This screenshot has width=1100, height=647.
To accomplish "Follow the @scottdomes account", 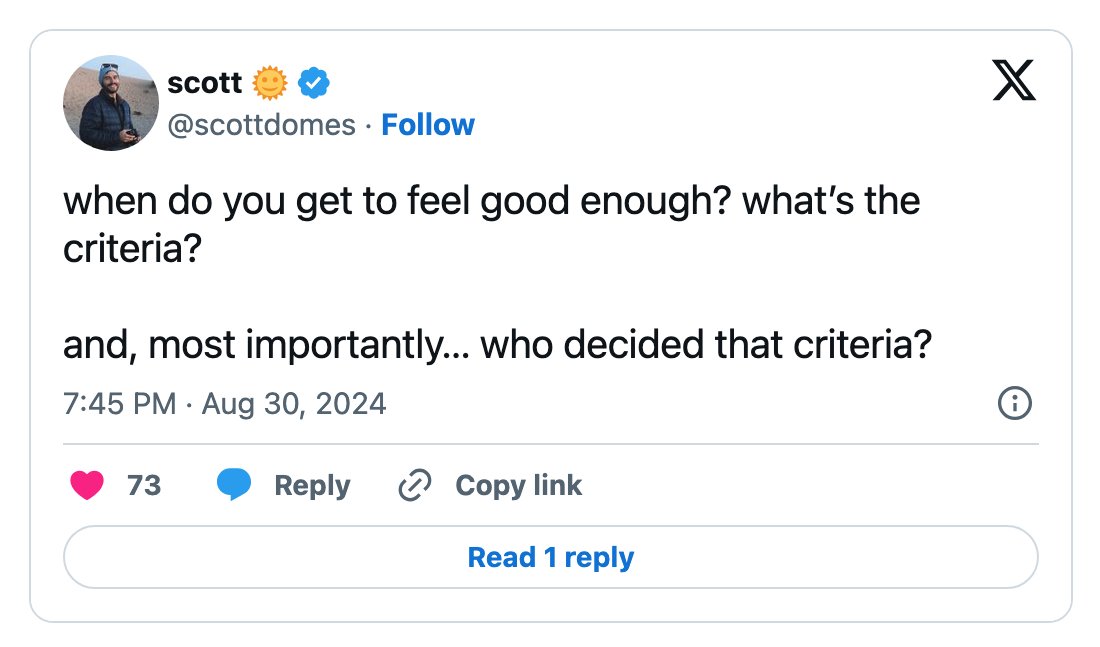I will [428, 125].
